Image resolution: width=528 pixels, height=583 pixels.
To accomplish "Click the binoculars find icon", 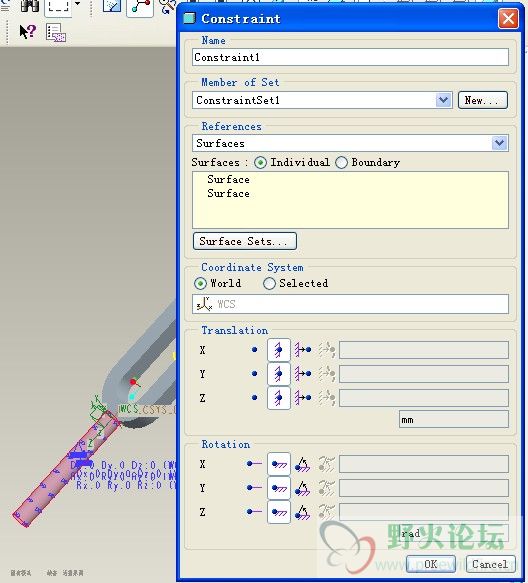I will 30,5.
